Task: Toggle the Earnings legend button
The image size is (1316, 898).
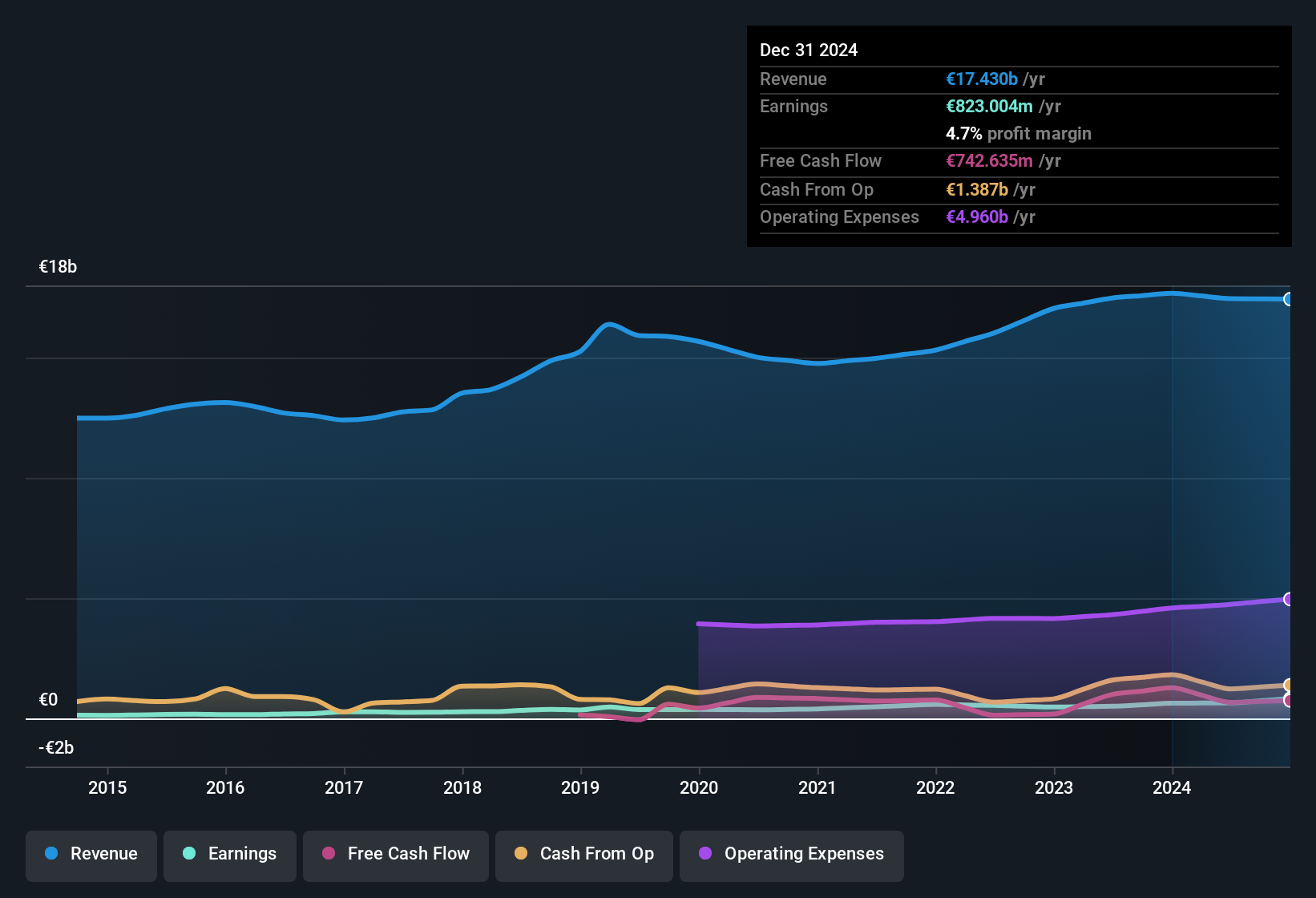Action: (230, 856)
